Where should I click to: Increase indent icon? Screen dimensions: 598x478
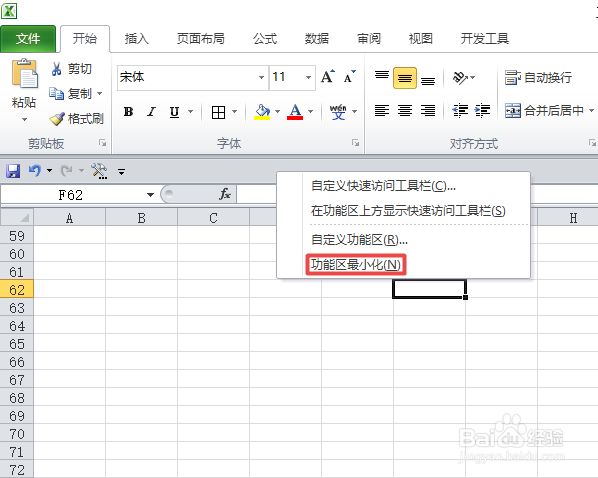coord(482,111)
